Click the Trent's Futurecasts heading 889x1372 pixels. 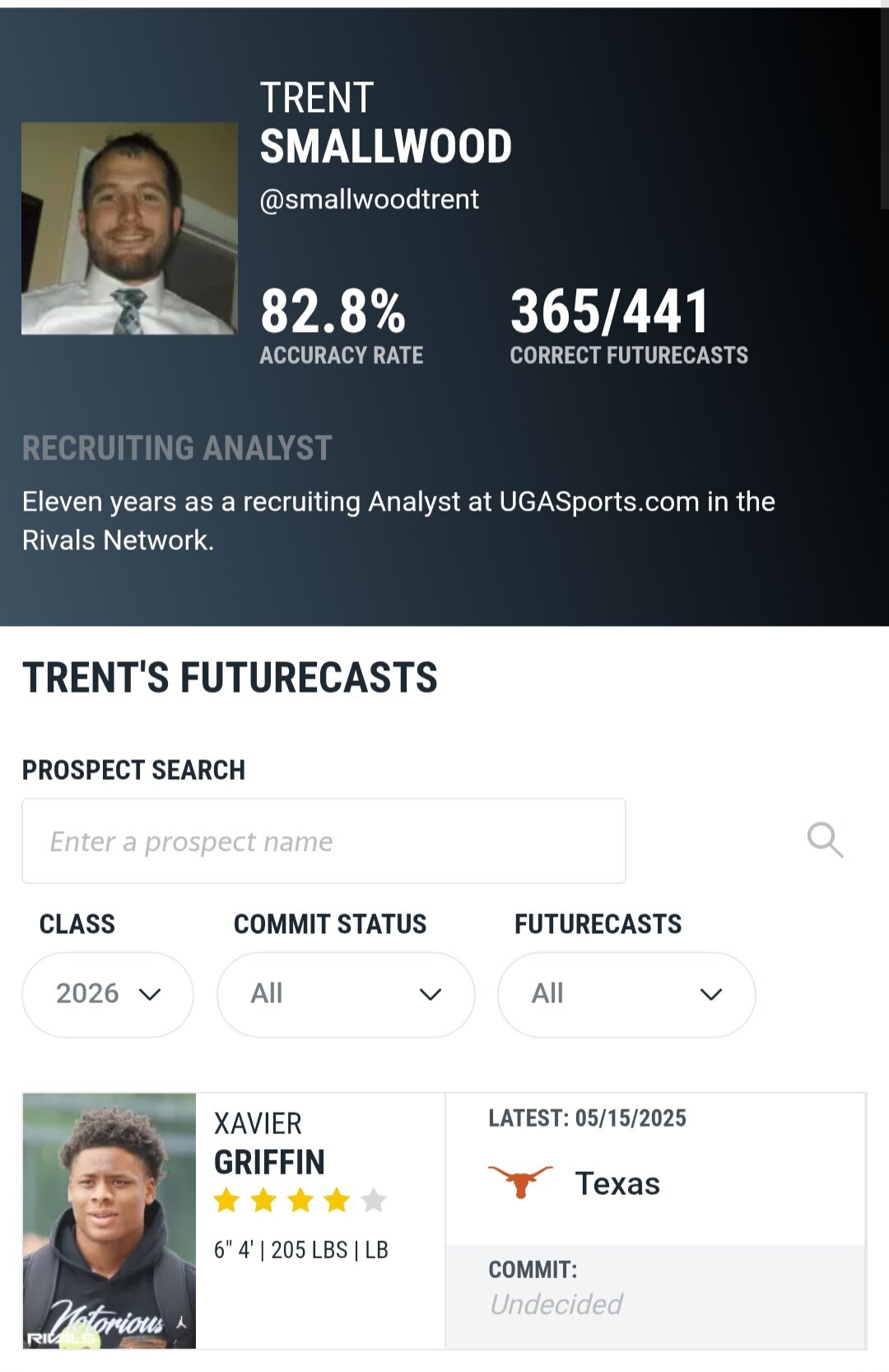[230, 678]
